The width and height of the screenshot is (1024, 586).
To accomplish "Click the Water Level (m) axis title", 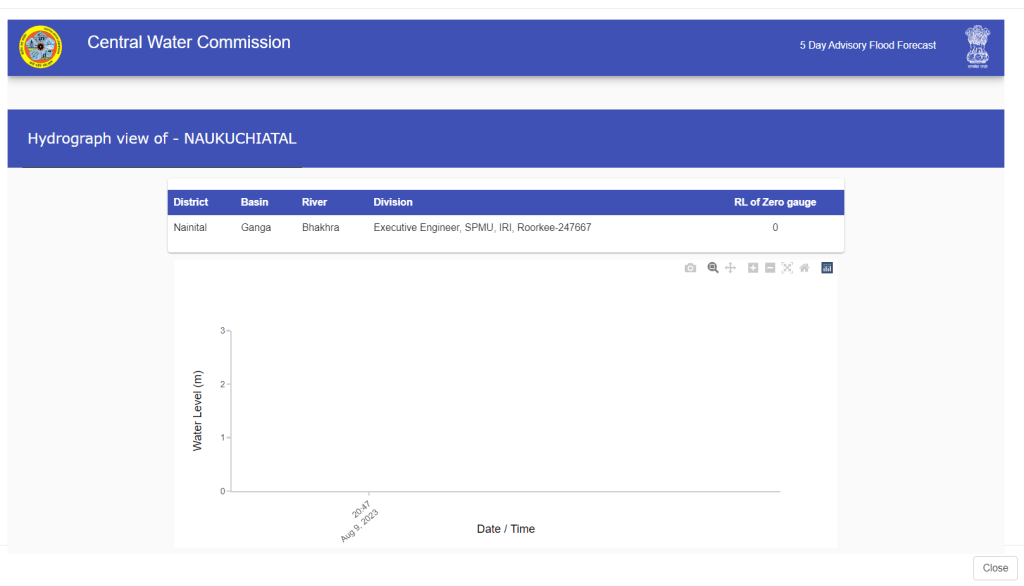I will pos(198,411).
